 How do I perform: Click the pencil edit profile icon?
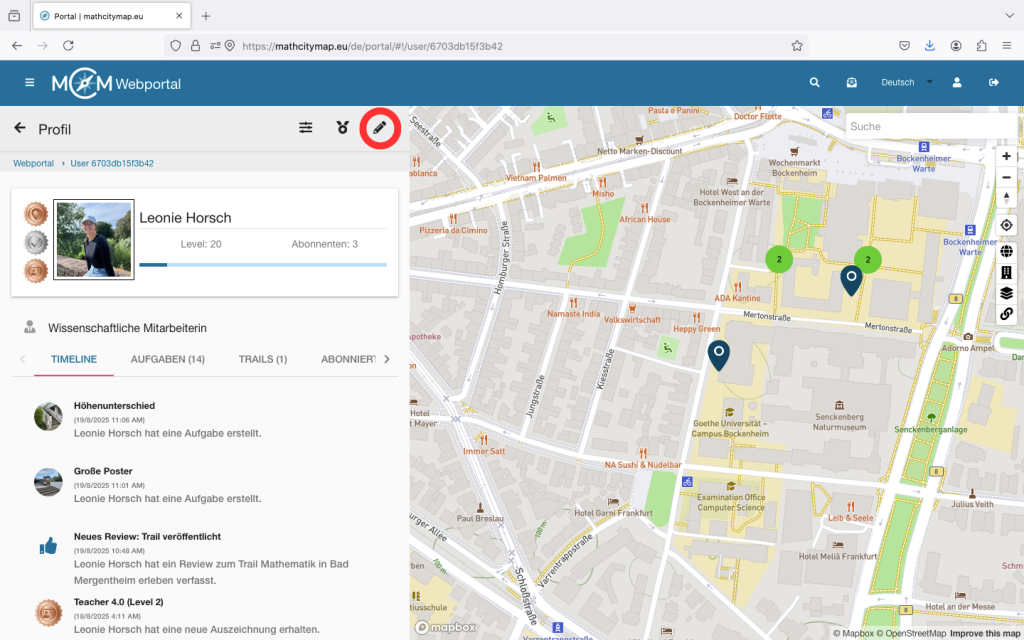(379, 128)
